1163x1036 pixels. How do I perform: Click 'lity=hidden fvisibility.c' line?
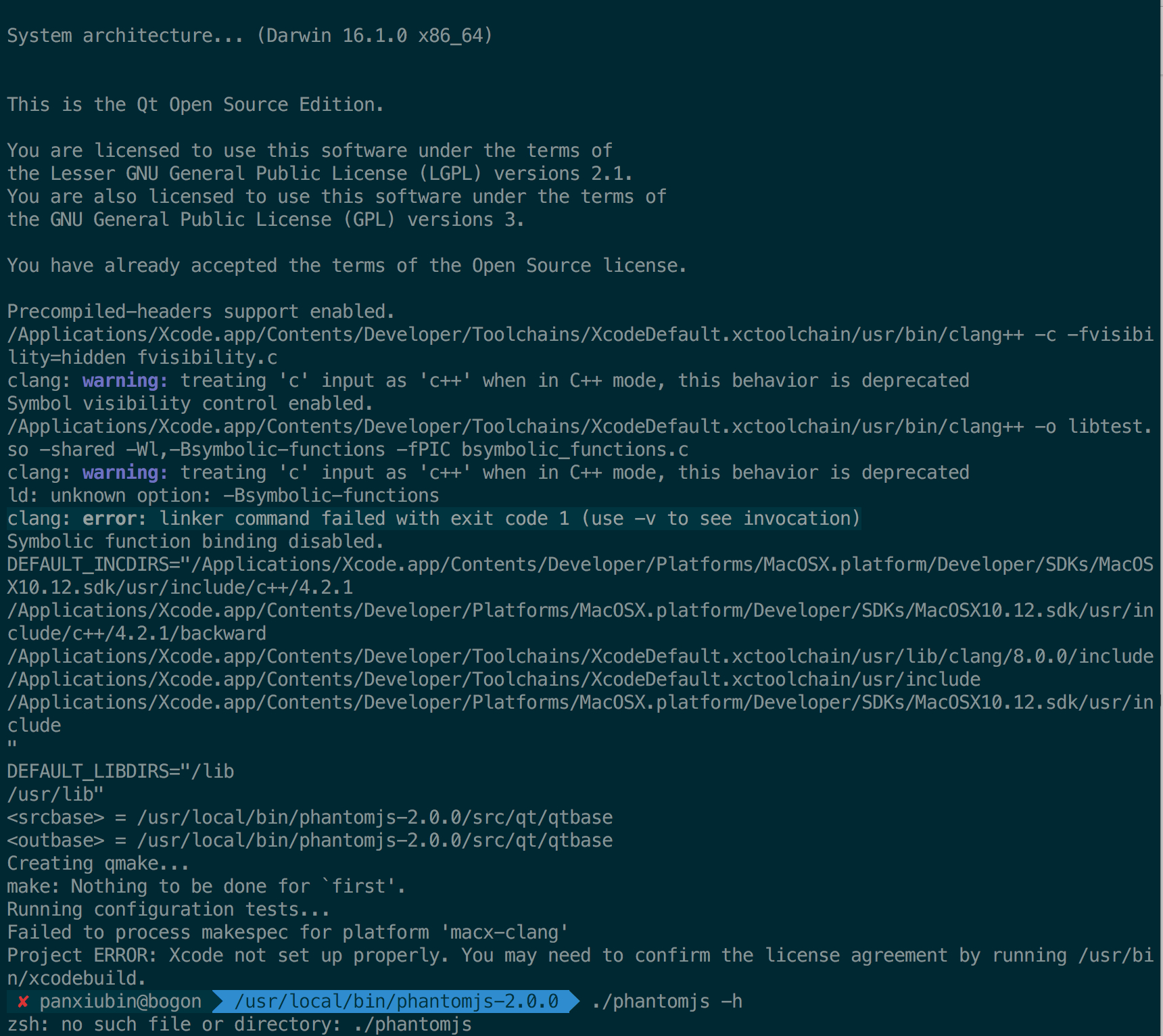[x=142, y=358]
